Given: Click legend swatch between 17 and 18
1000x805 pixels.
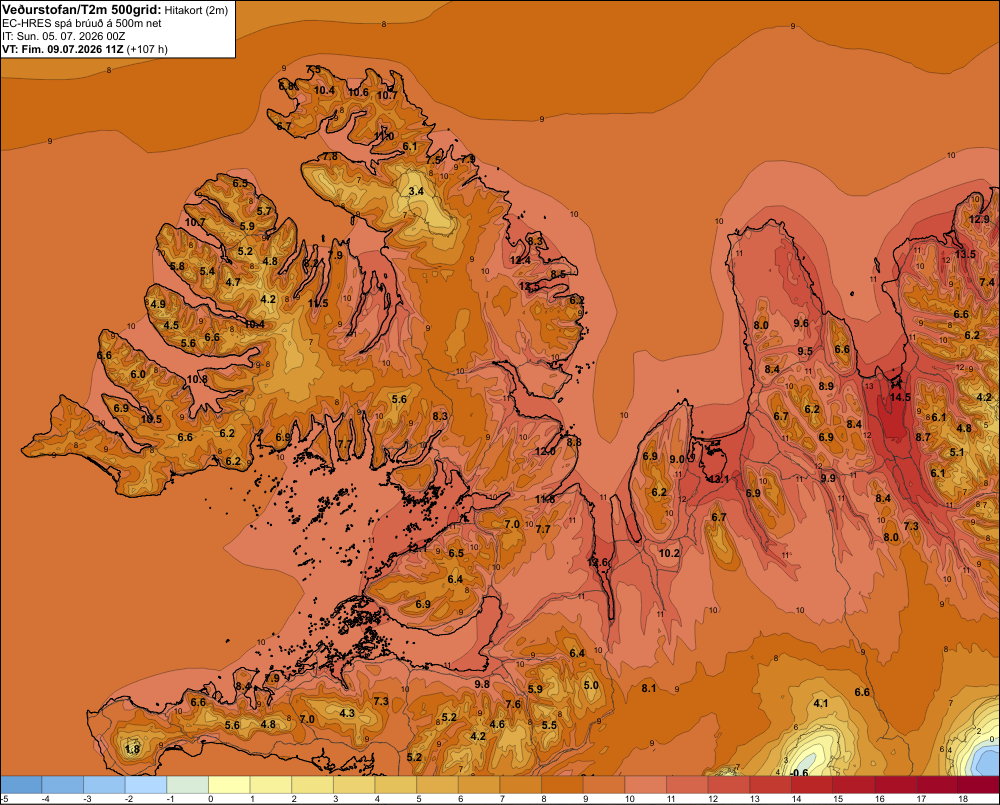Looking at the screenshot, I should (x=937, y=785).
